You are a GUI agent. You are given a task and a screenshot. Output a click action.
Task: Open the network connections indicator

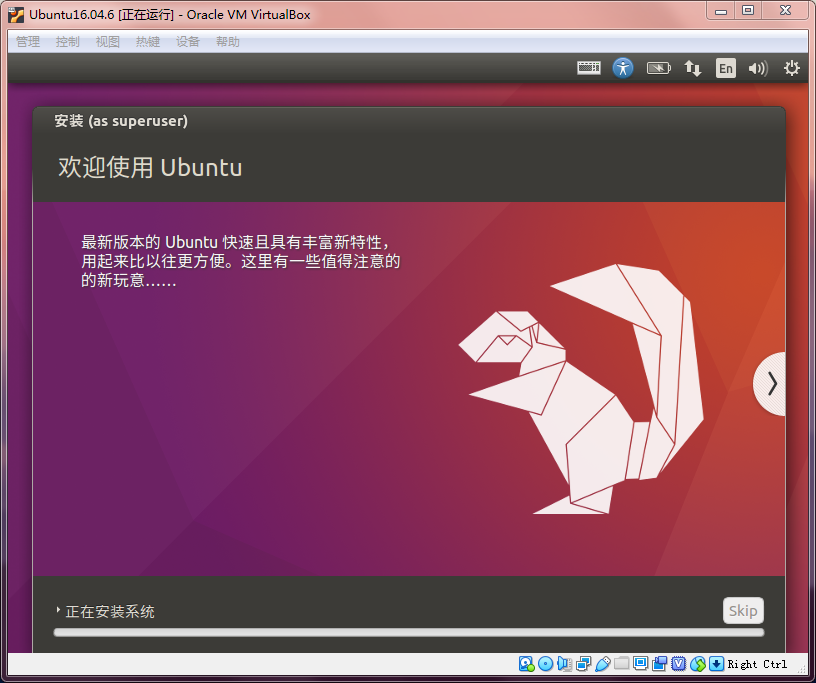pos(693,68)
